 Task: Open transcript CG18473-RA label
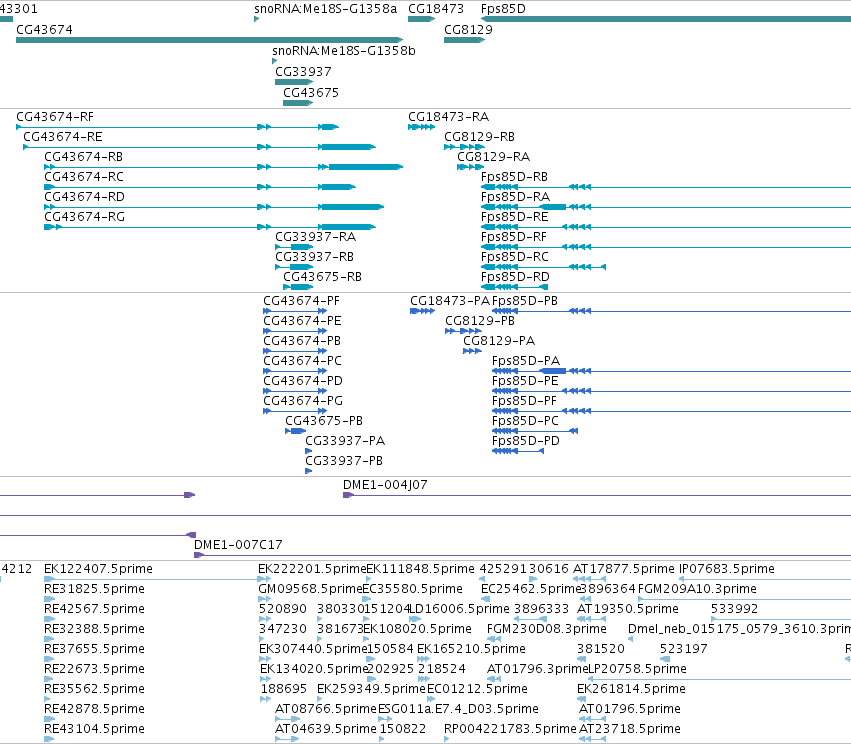tap(448, 117)
